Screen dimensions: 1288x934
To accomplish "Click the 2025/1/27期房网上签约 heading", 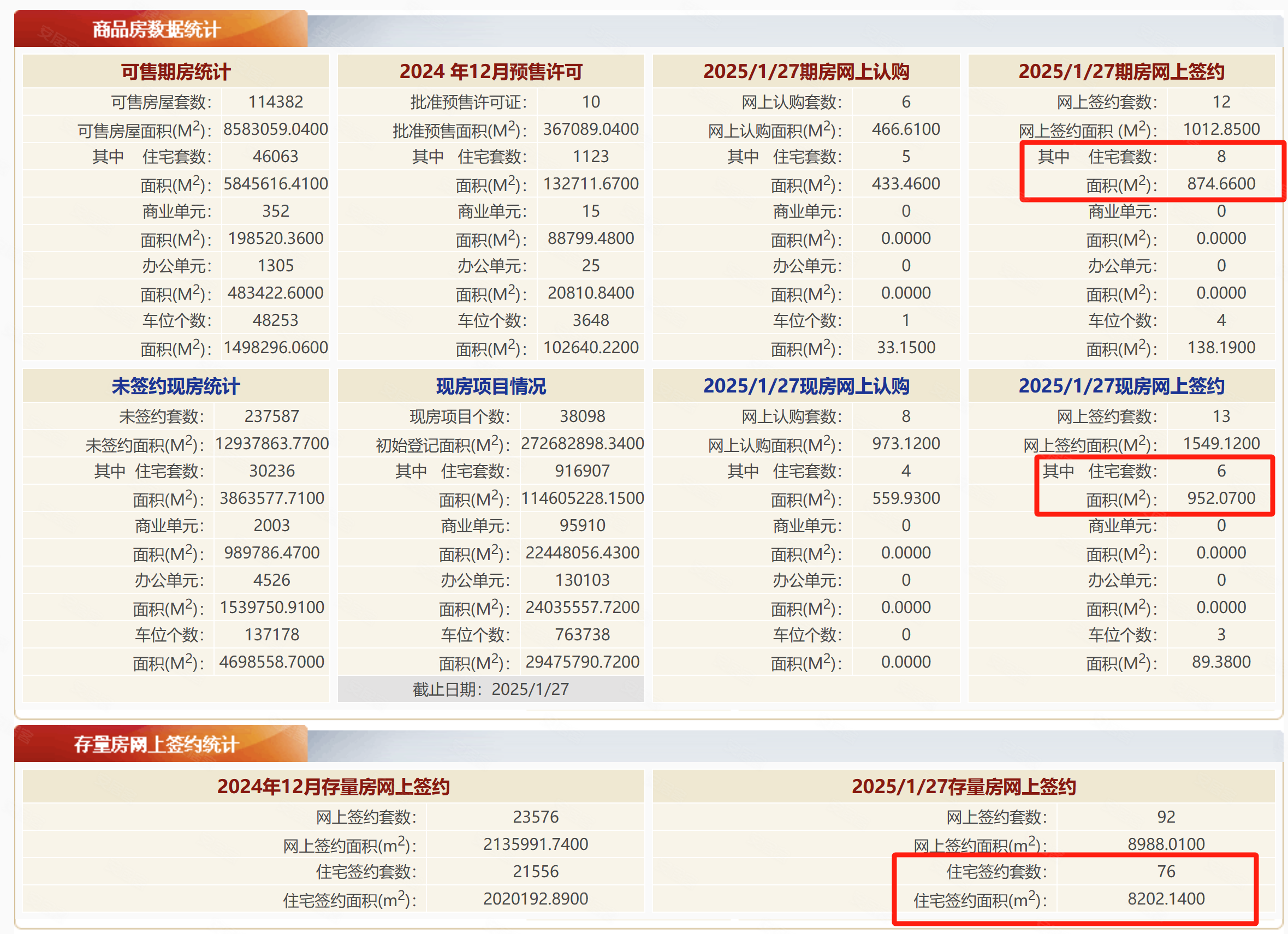I will (x=1121, y=72).
